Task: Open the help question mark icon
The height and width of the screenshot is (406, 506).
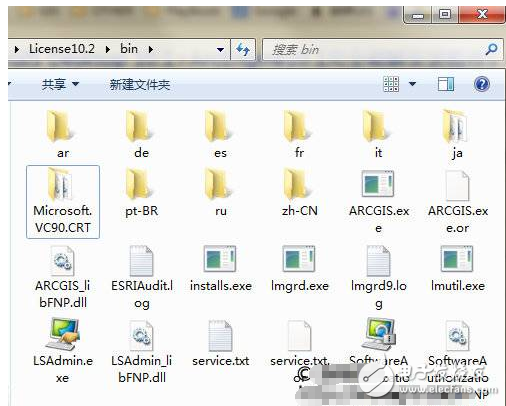Action: 482,84
